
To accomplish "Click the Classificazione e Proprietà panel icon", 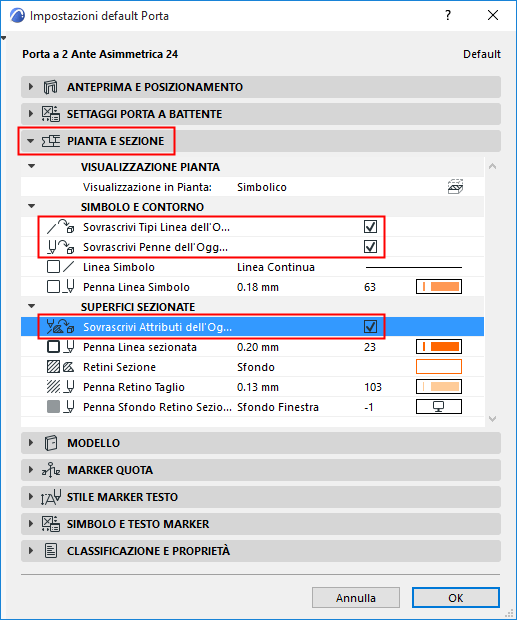I will [51, 551].
